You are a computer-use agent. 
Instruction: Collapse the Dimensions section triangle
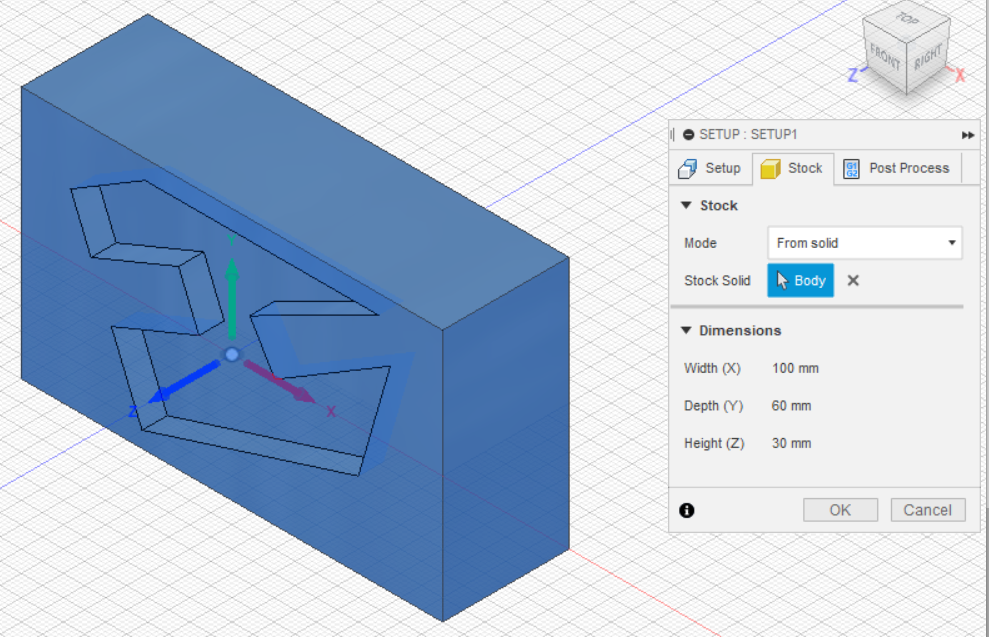point(686,330)
